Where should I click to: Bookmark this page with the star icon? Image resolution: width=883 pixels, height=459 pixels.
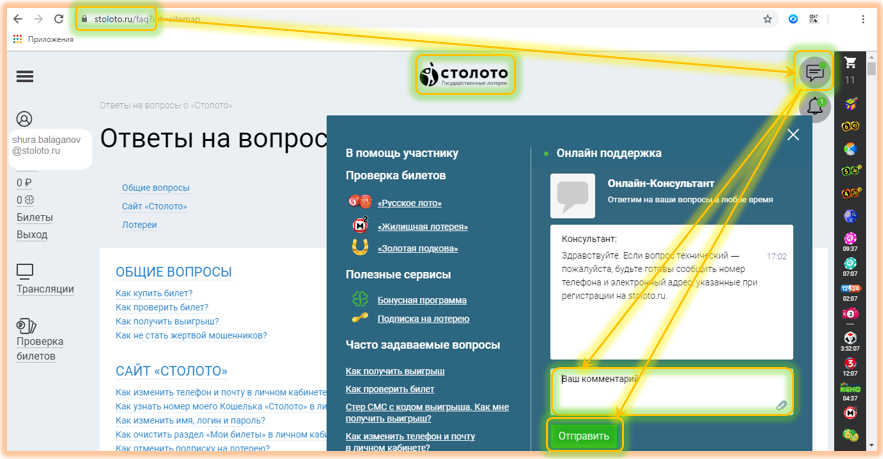[x=767, y=19]
